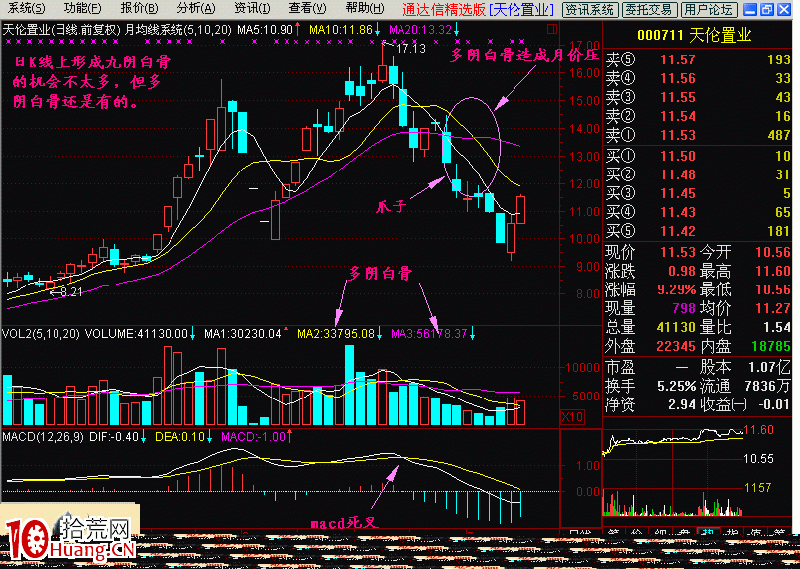The width and height of the screenshot is (800, 569).
Task: Open the intraday mini chart
Action: click(673, 473)
